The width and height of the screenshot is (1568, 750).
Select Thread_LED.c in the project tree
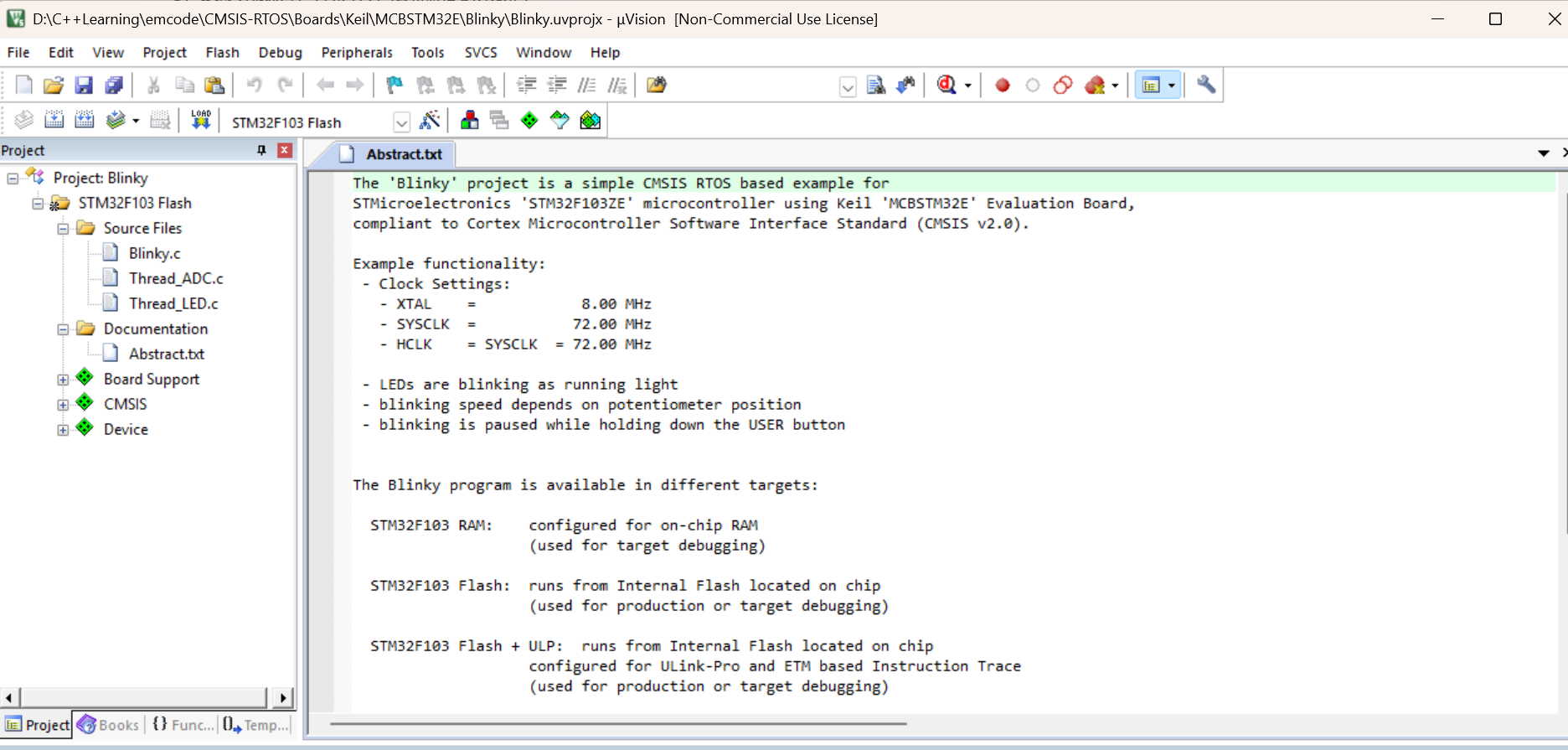(x=173, y=303)
